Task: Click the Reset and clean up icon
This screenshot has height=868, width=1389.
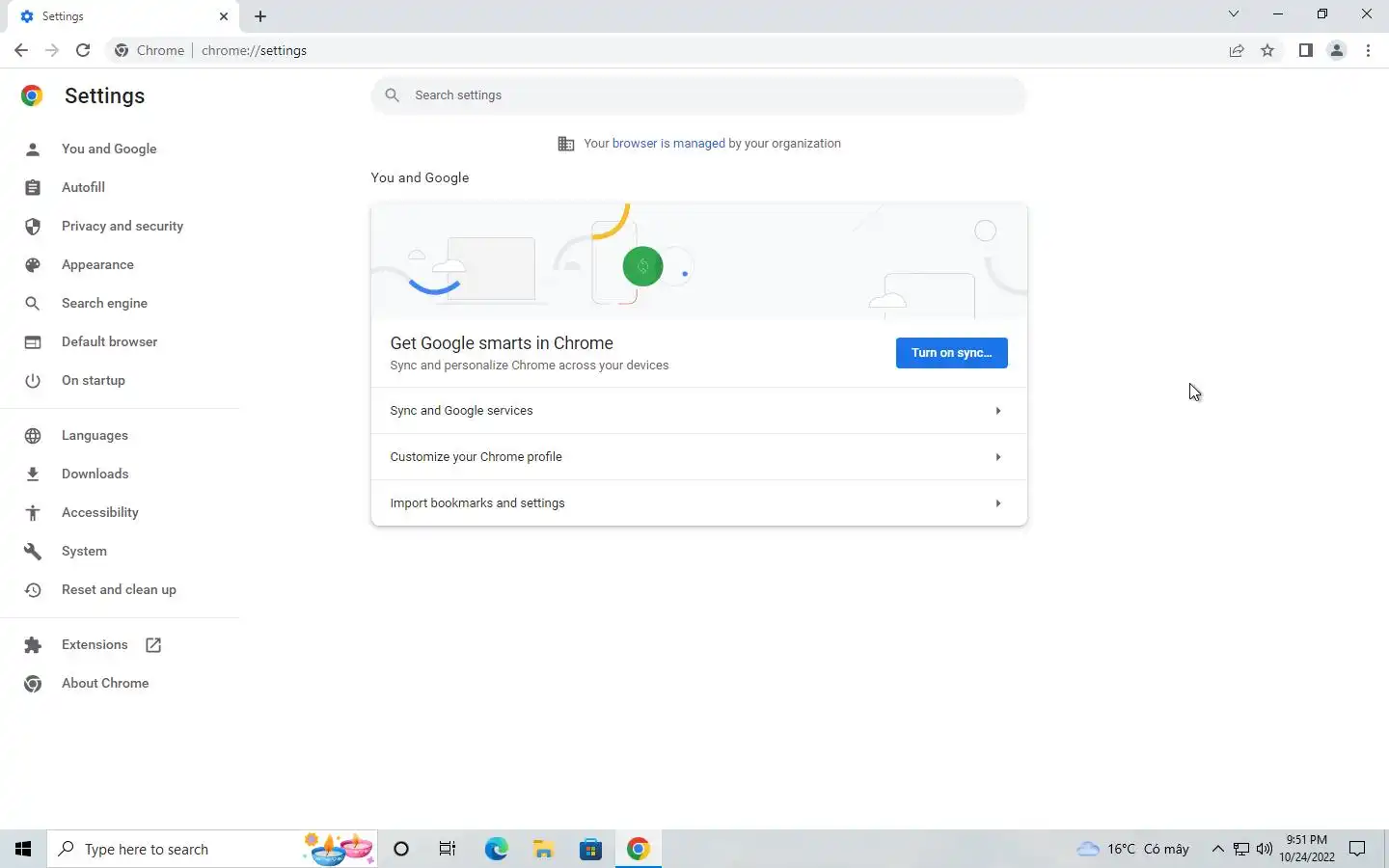Action: (x=33, y=589)
